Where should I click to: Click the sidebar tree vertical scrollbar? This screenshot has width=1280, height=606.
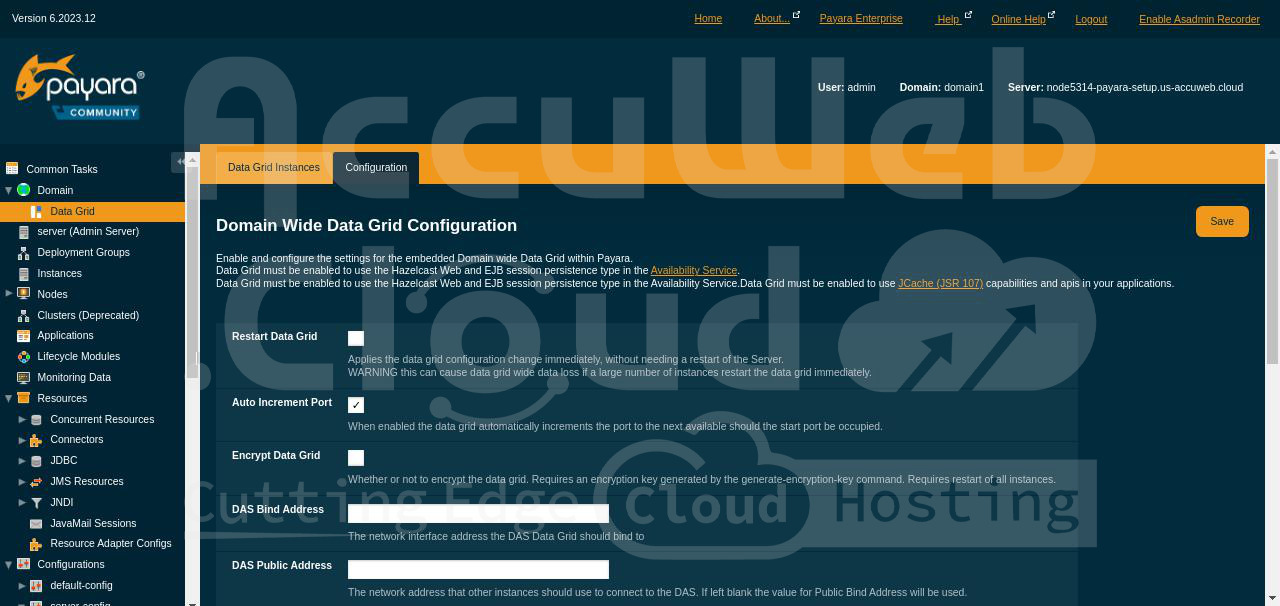tap(192, 270)
